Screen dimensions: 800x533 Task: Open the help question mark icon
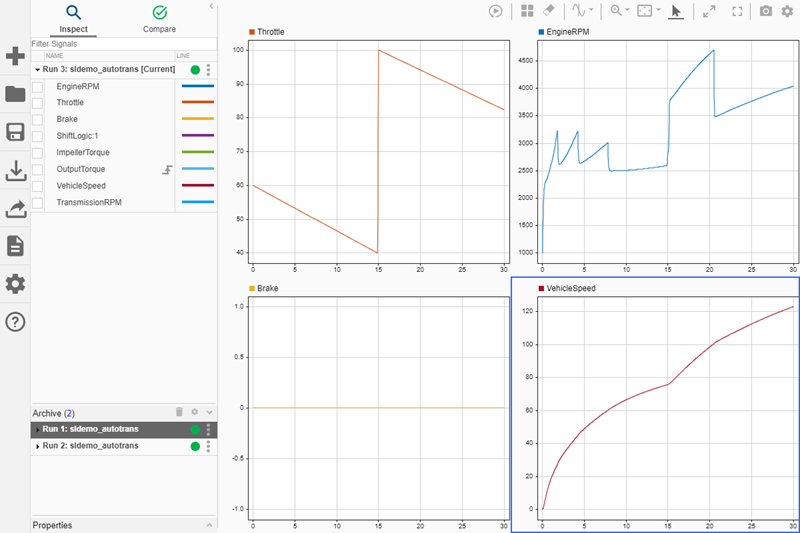(x=15, y=321)
